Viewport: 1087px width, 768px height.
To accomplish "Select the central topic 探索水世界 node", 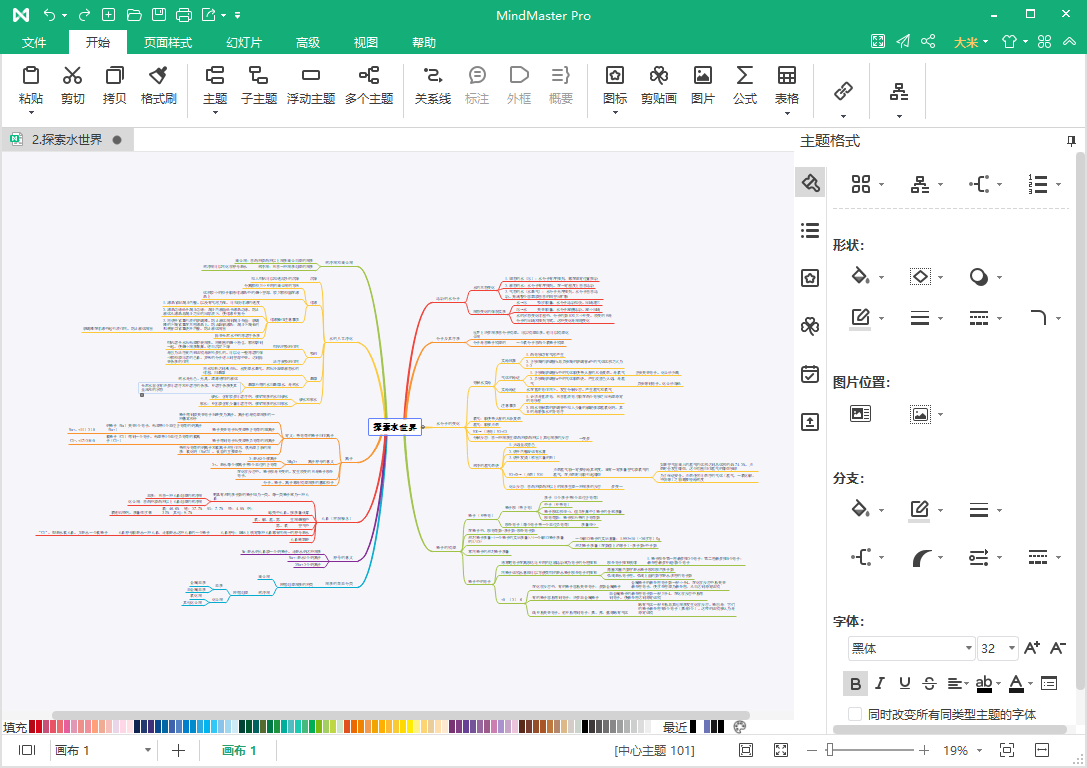I will (x=395, y=427).
